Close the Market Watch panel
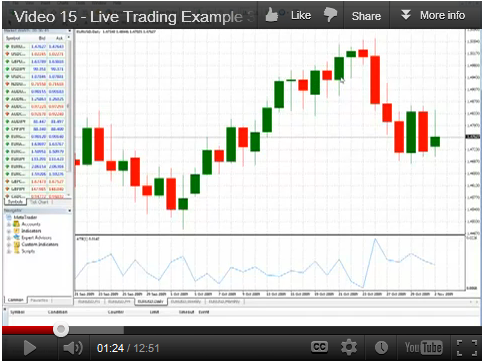This screenshot has height=363, width=484. [x=69, y=31]
